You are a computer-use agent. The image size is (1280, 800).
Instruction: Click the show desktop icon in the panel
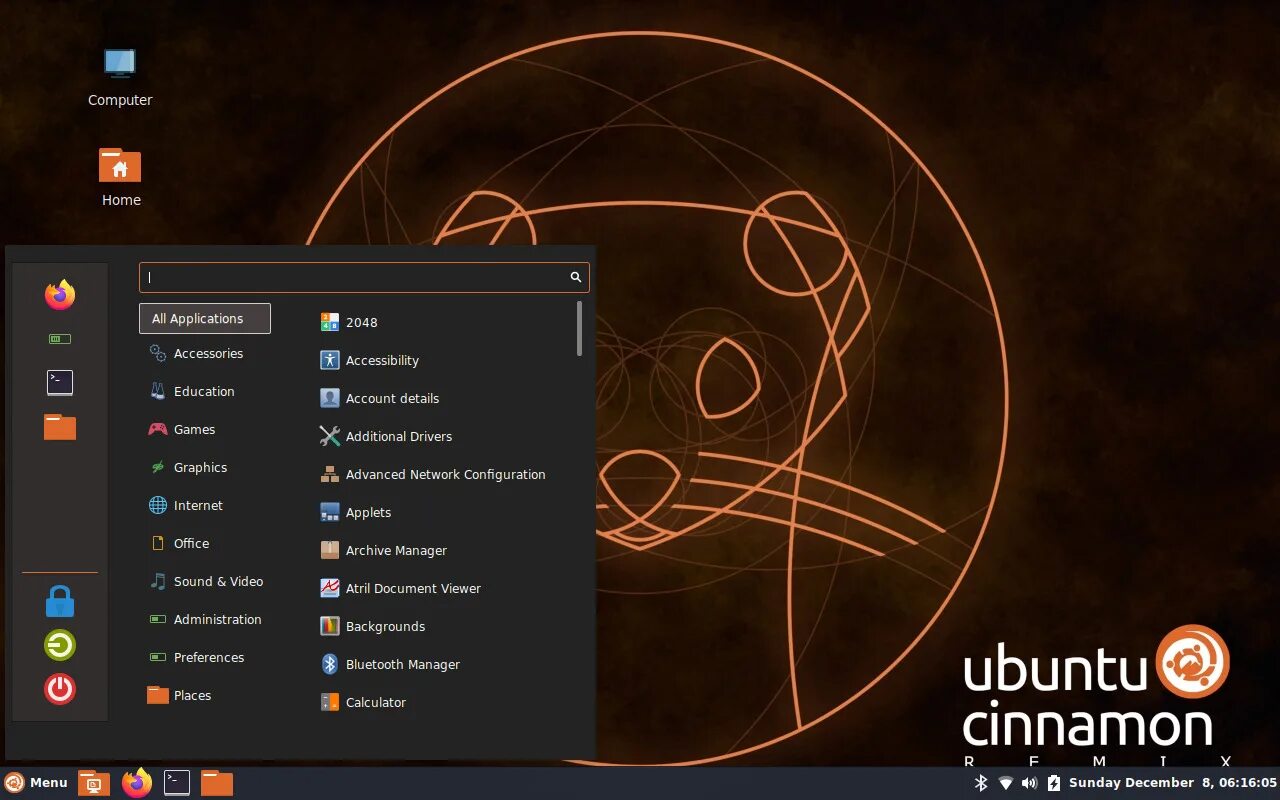tap(94, 783)
